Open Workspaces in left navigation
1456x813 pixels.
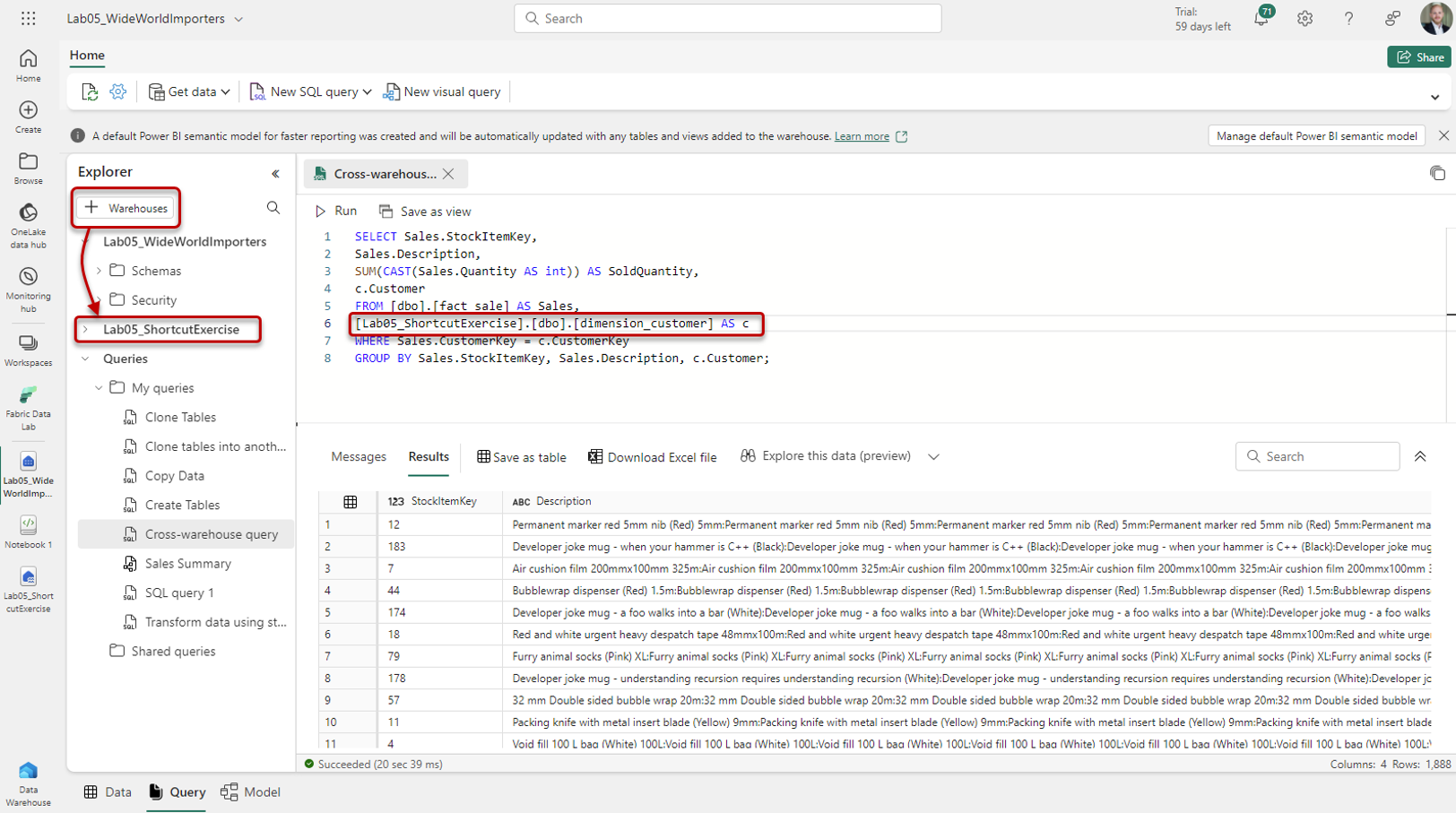[x=28, y=350]
